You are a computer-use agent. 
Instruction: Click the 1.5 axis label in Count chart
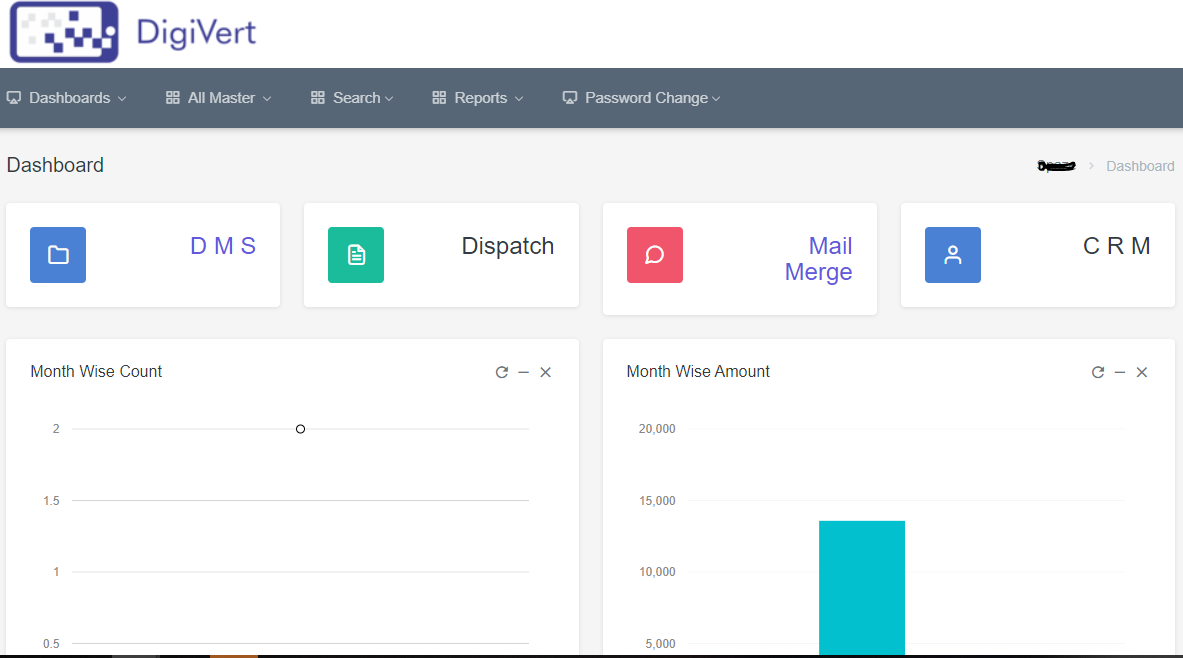pos(51,500)
